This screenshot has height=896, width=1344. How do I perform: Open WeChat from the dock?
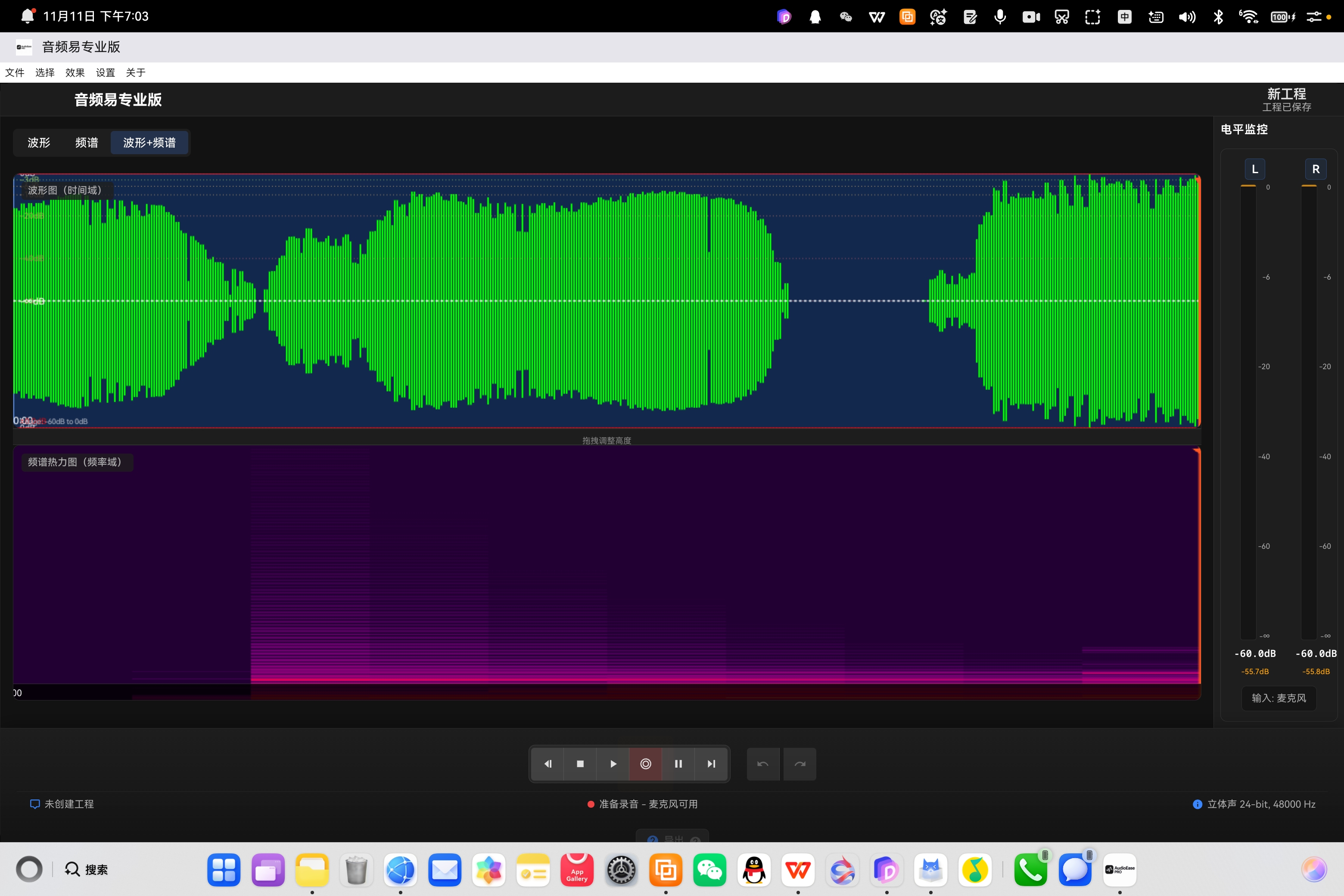click(x=709, y=870)
